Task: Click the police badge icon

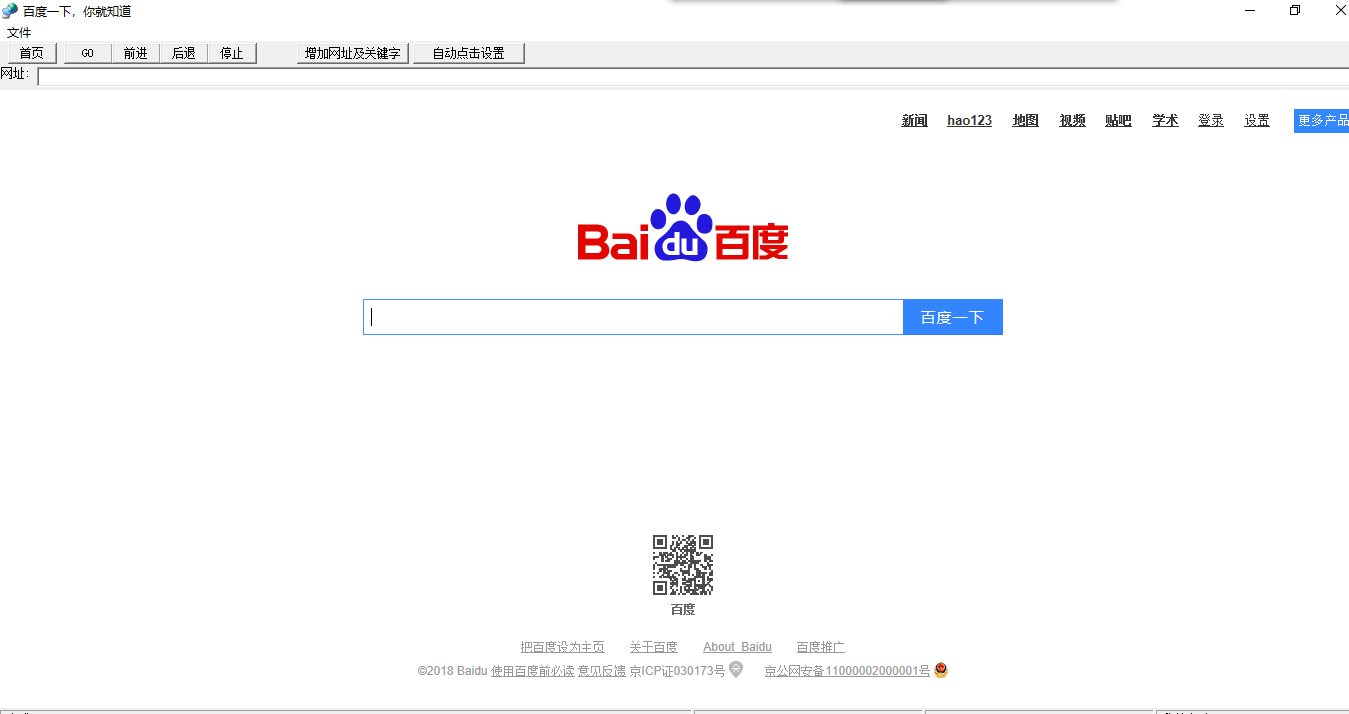Action: [941, 670]
